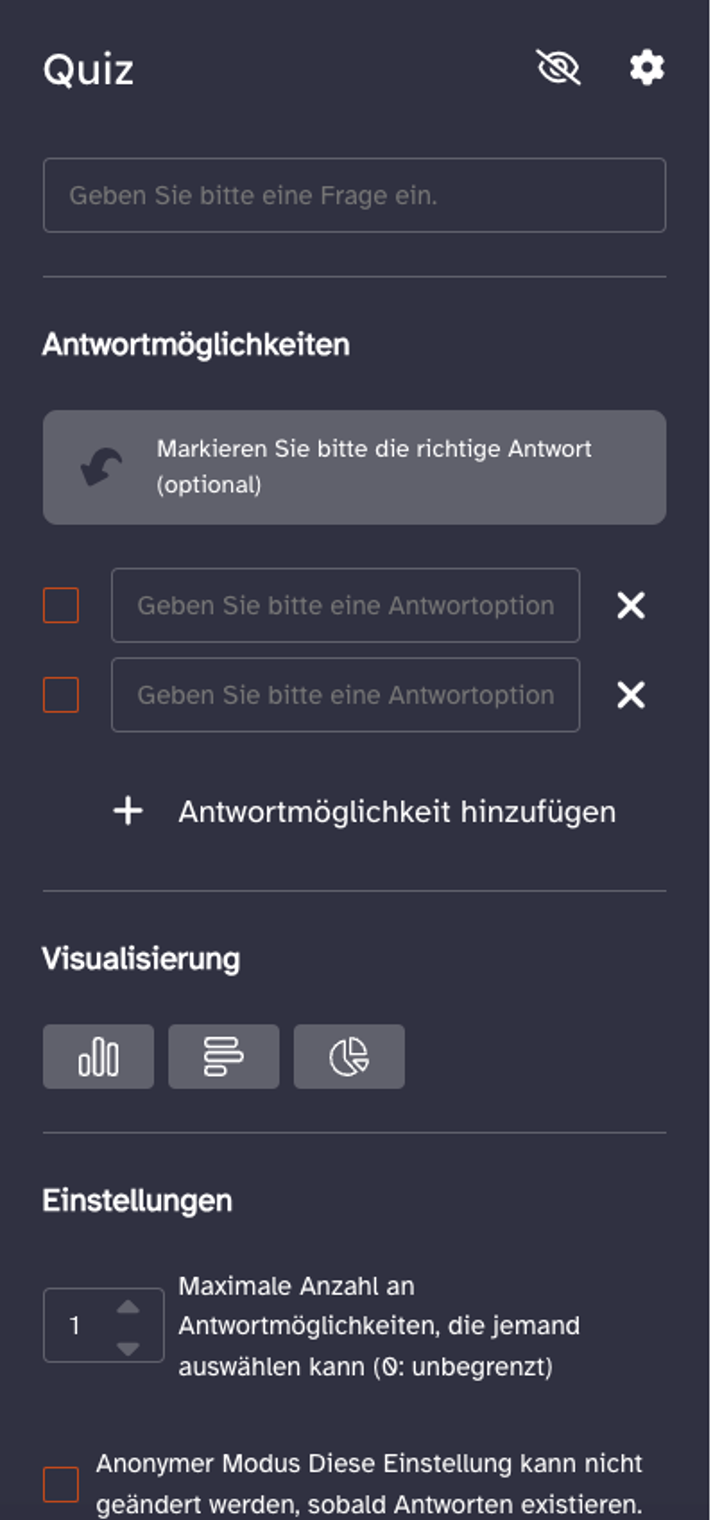Click 'Antwortmöglichkeit hinzufügen' label

pos(397,811)
